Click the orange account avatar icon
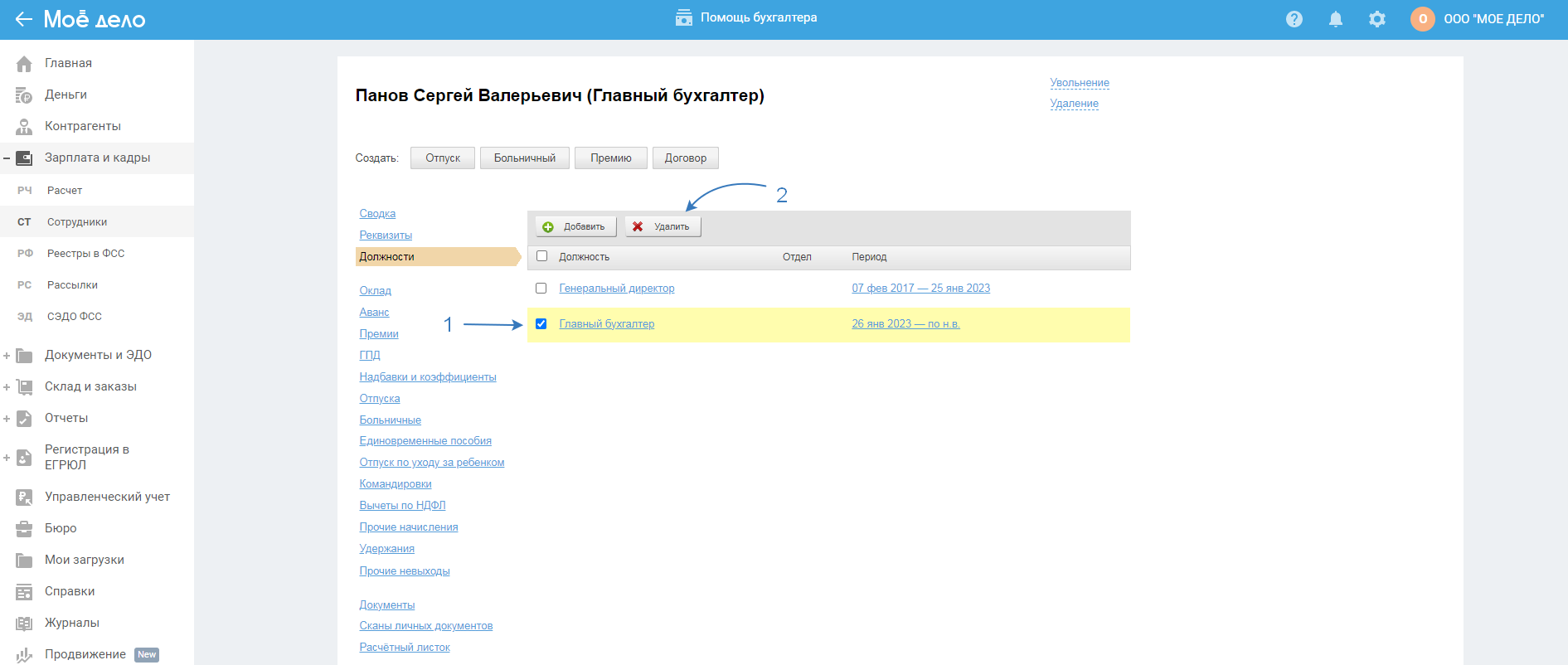 (x=1423, y=19)
